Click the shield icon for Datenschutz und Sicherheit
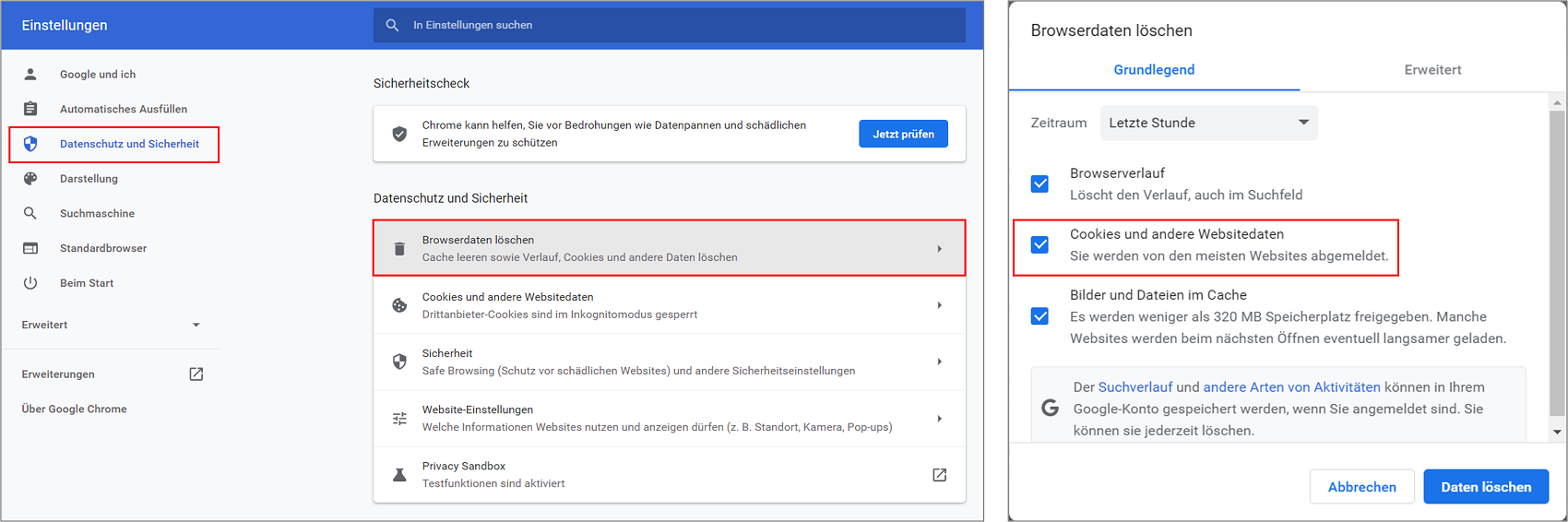1568x522 pixels. coord(30,144)
